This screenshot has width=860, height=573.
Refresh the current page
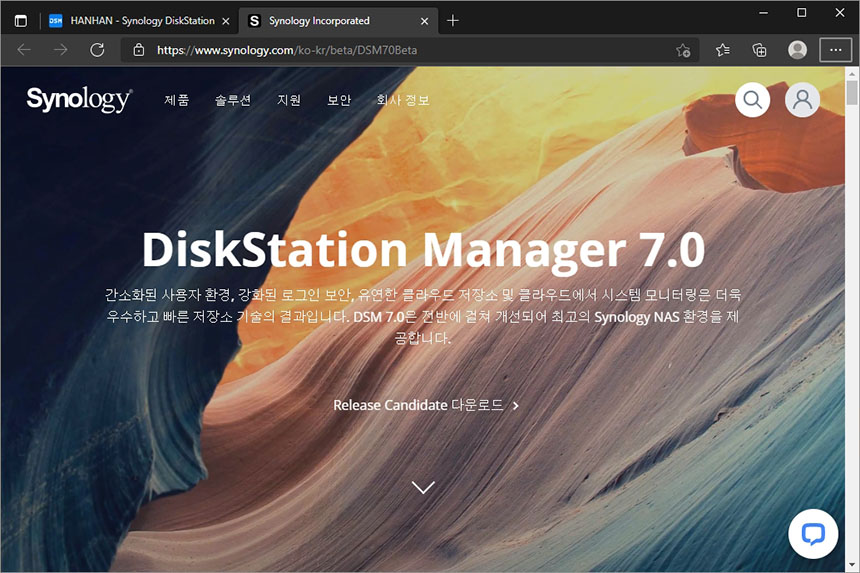point(97,50)
